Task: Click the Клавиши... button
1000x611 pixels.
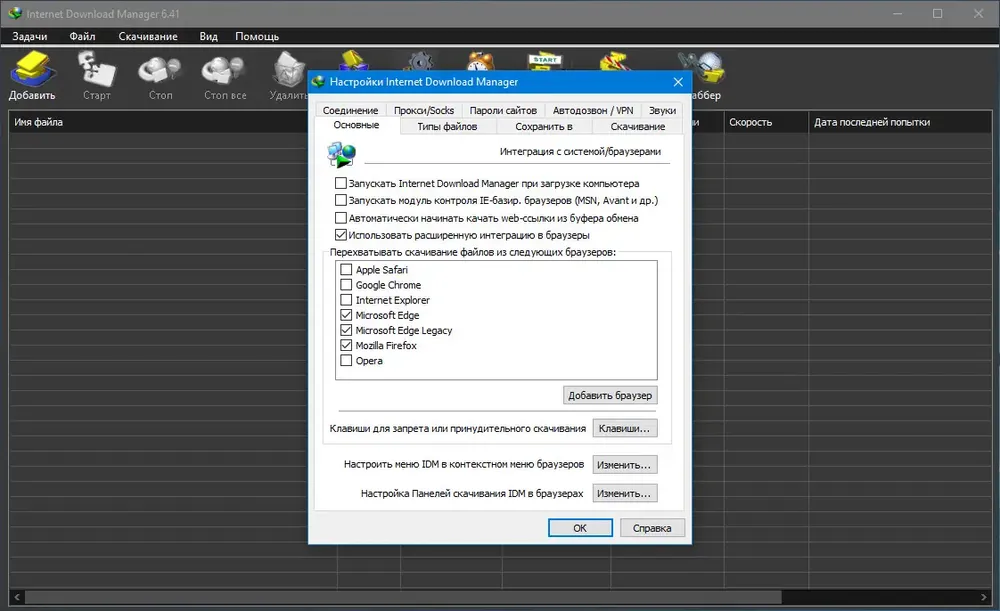Action: (625, 429)
